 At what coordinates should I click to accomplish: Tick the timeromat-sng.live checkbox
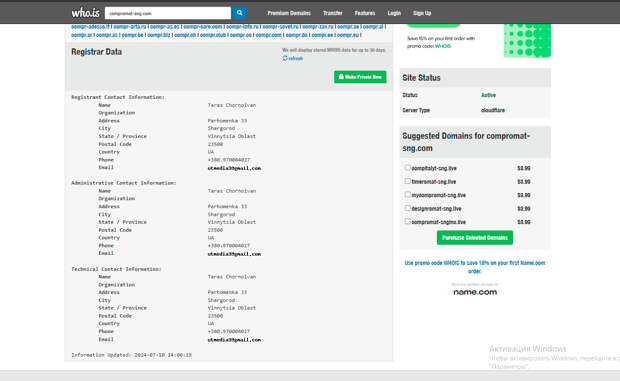pyautogui.click(x=407, y=181)
